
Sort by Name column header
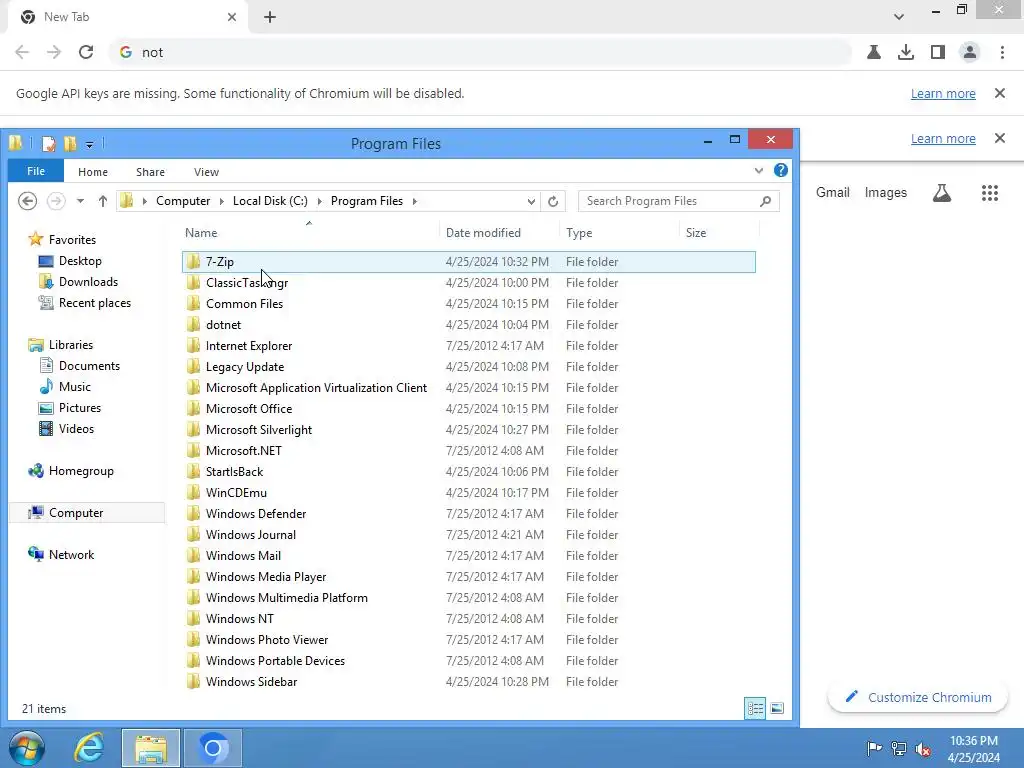201,232
